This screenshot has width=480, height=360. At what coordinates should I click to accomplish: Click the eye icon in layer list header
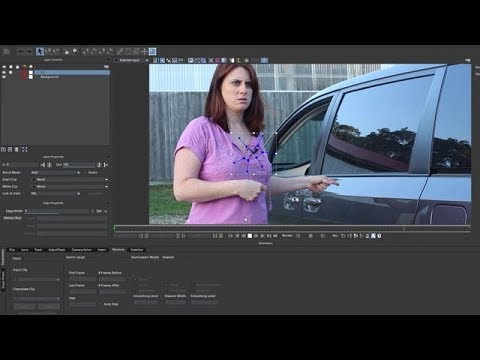click(4, 67)
